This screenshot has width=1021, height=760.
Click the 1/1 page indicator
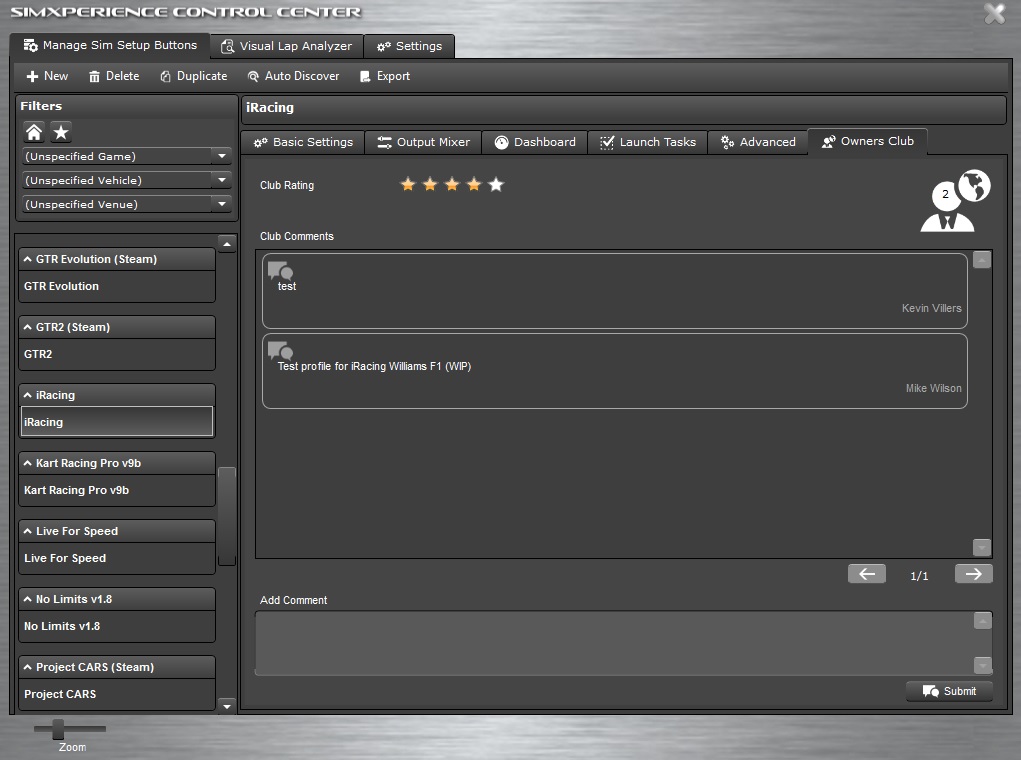919,576
